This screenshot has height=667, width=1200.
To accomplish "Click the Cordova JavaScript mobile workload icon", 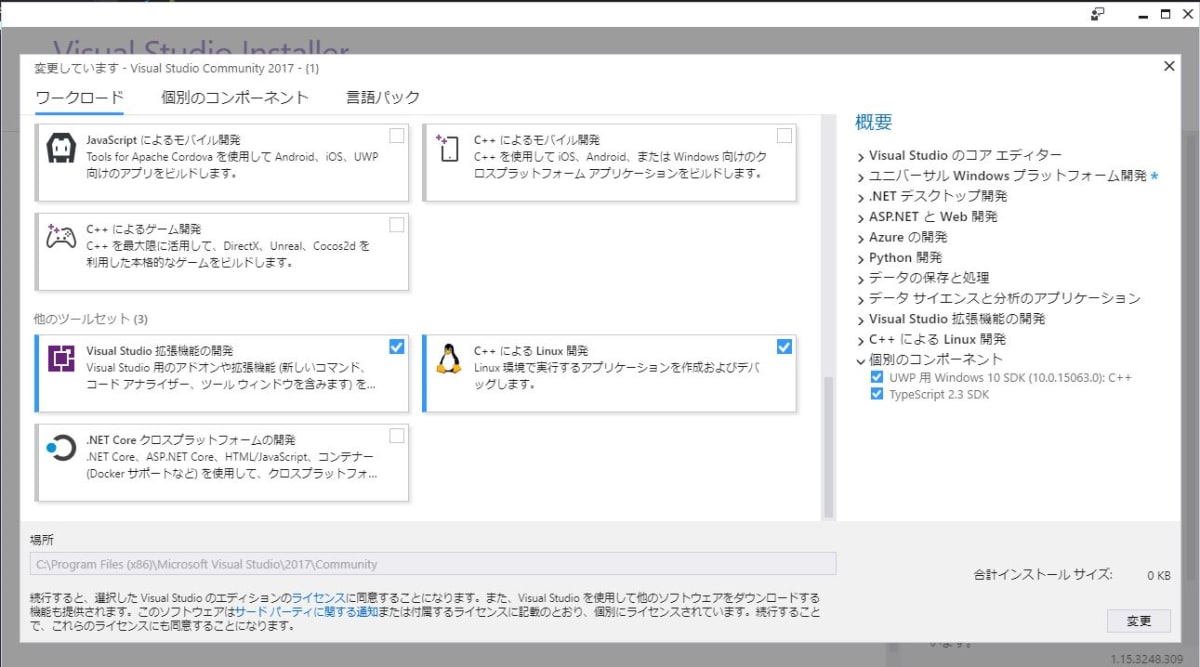I will coord(62,149).
